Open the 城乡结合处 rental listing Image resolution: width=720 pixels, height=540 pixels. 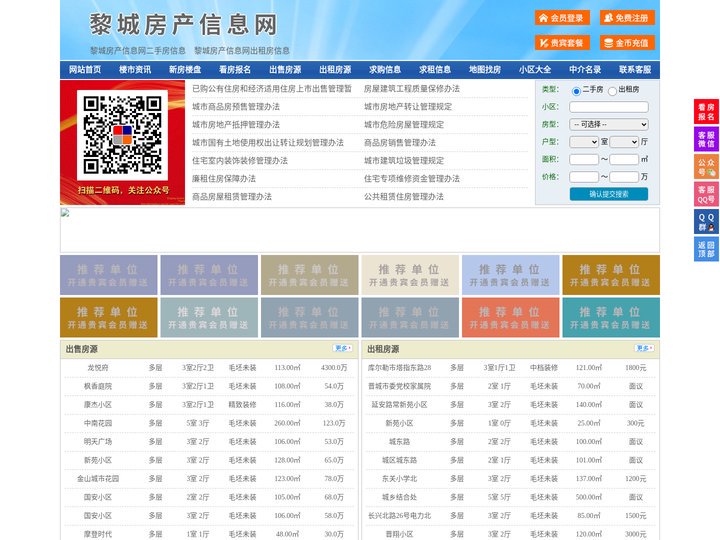(399, 497)
